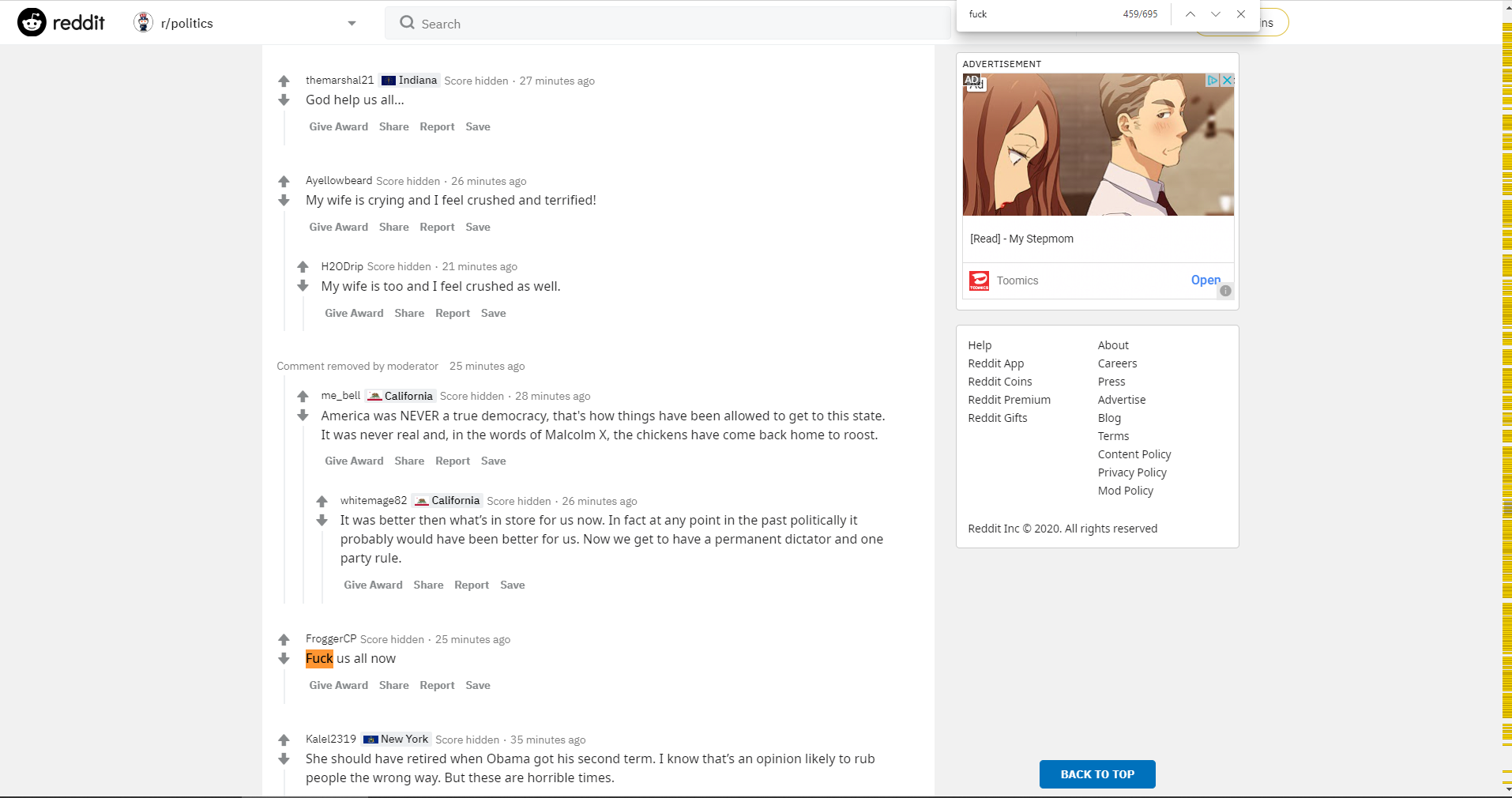1512x798 pixels.
Task: Click me_bell's California flair
Action: [401, 396]
